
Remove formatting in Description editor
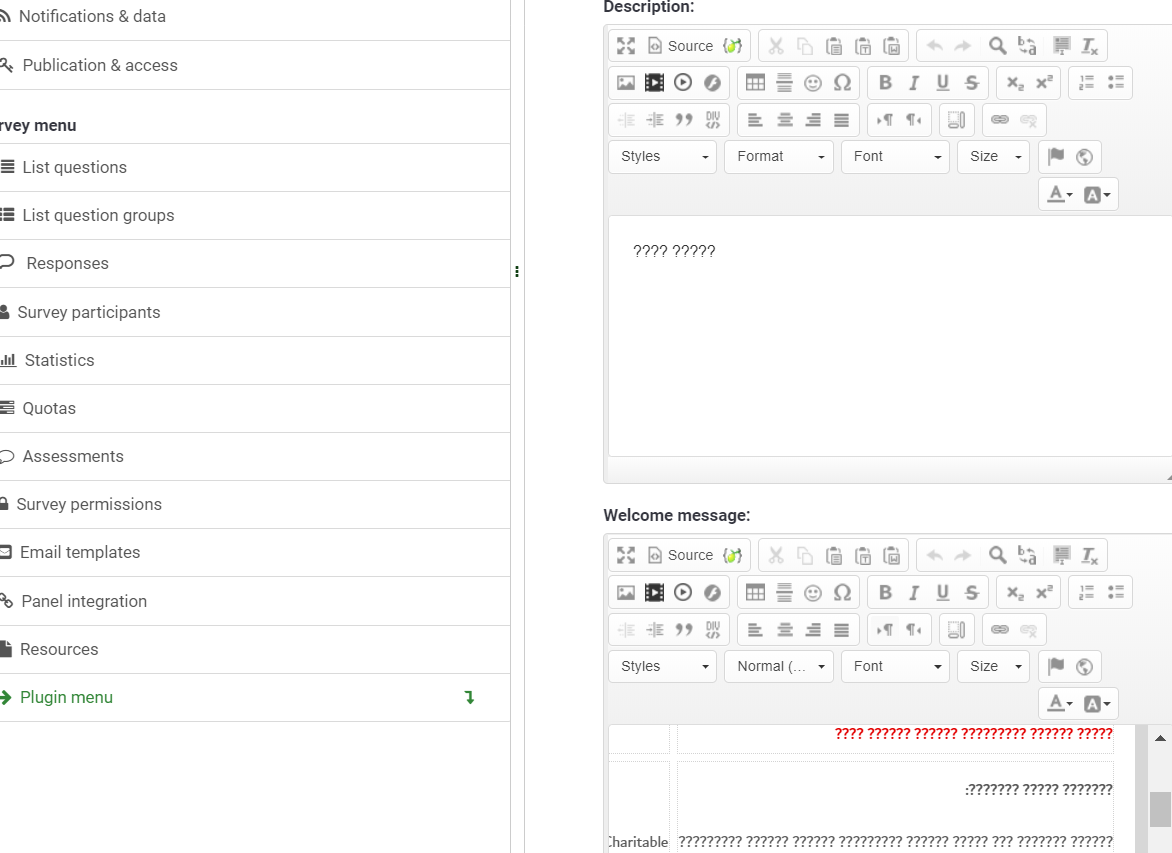(x=1090, y=46)
